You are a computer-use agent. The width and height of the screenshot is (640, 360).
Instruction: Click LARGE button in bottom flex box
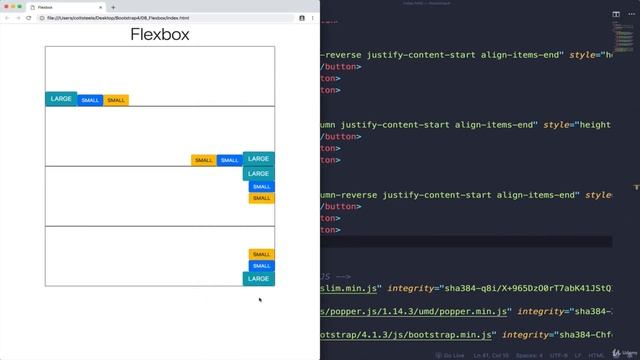pos(258,279)
